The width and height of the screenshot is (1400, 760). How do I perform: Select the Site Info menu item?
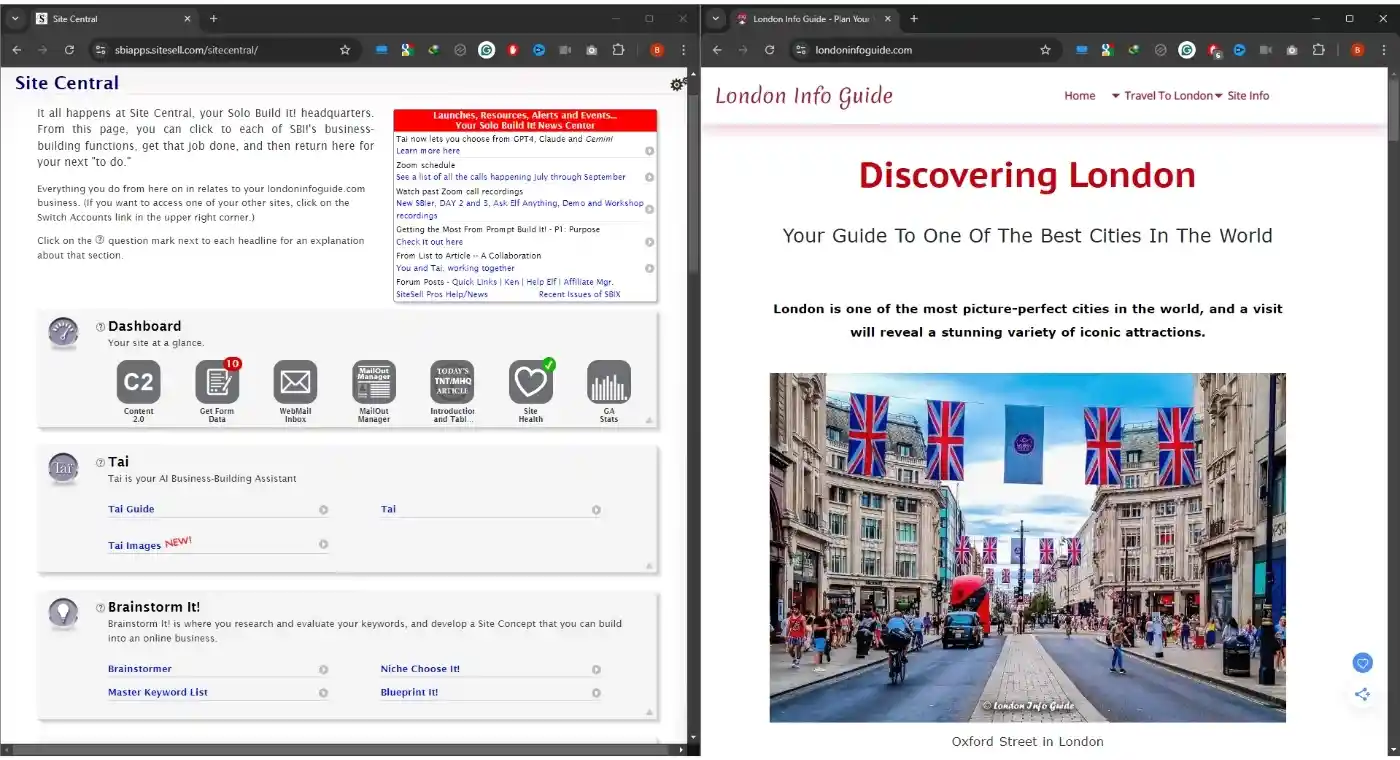[x=1248, y=95]
